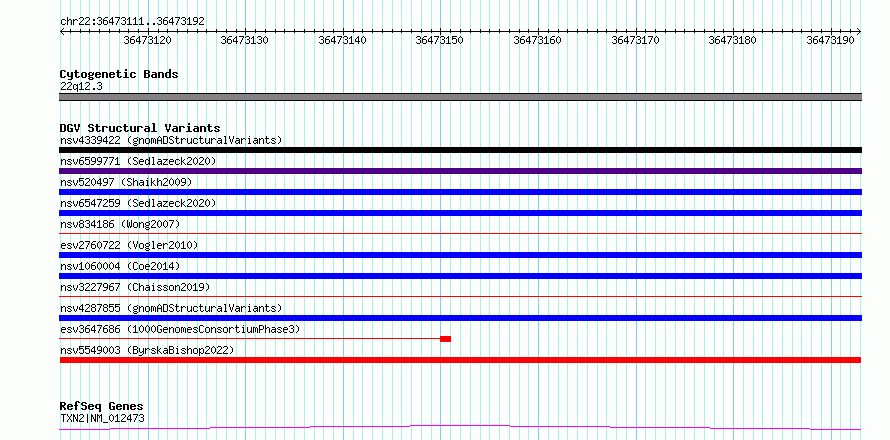
Task: Click the blue nsv520497 variant bar
Action: tap(460, 192)
